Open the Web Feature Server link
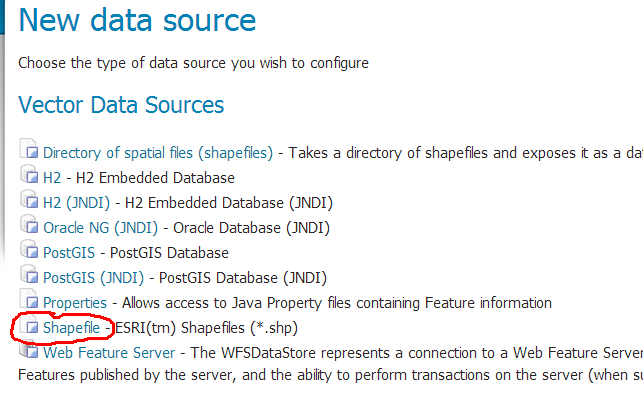This screenshot has height=400, width=643. [109, 353]
